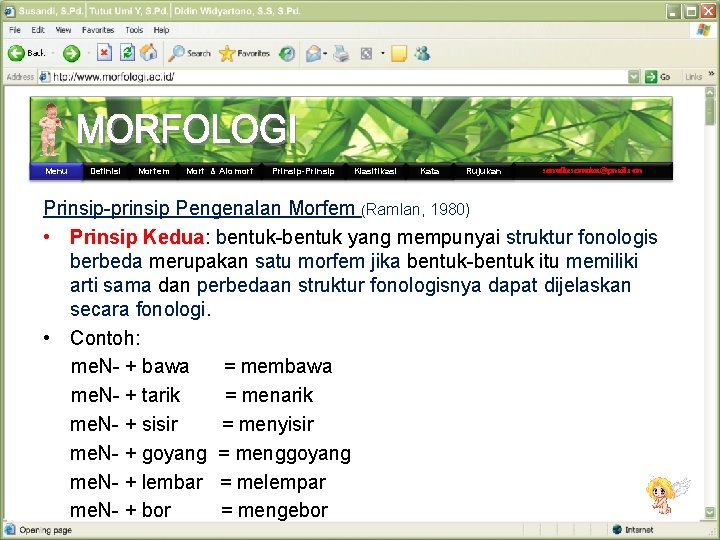Image resolution: width=720 pixels, height=540 pixels.
Task: Click the word 'Contoh:'
Action: [x=105, y=338]
